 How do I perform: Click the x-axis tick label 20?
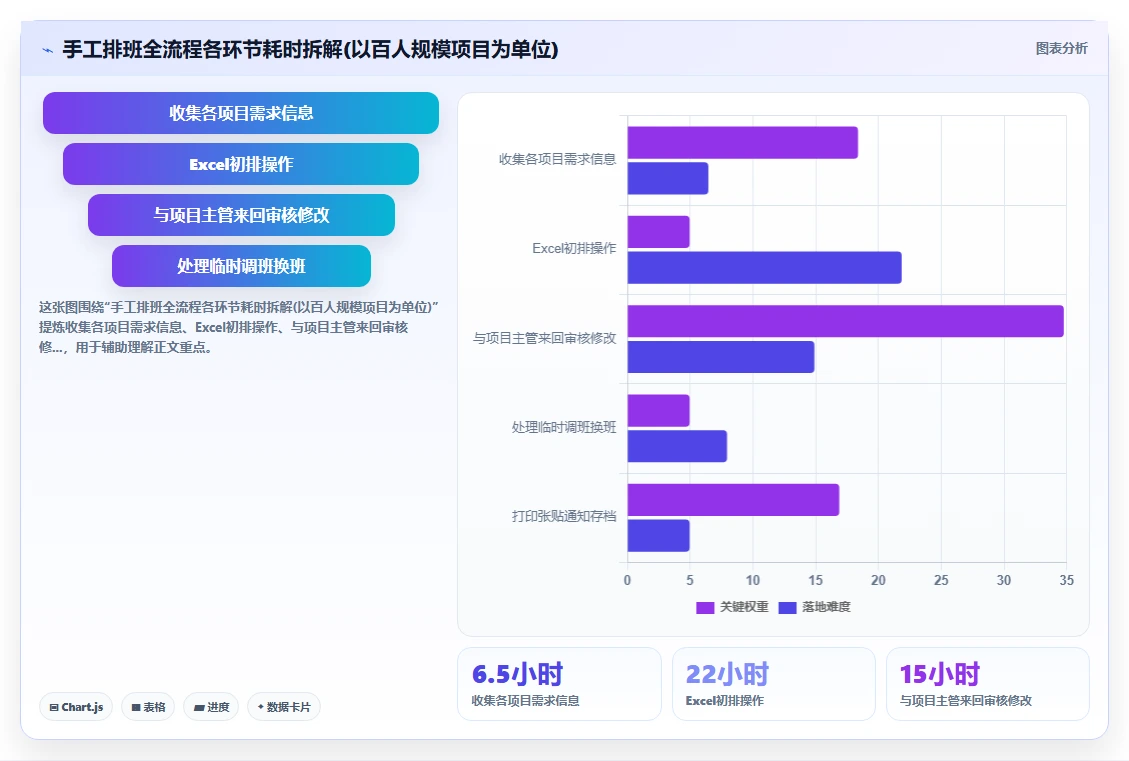pos(878,580)
